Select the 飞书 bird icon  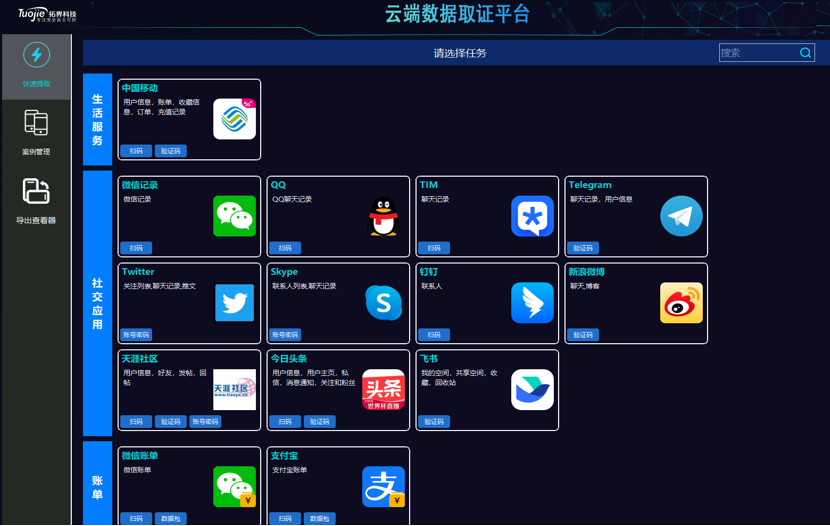coord(533,389)
